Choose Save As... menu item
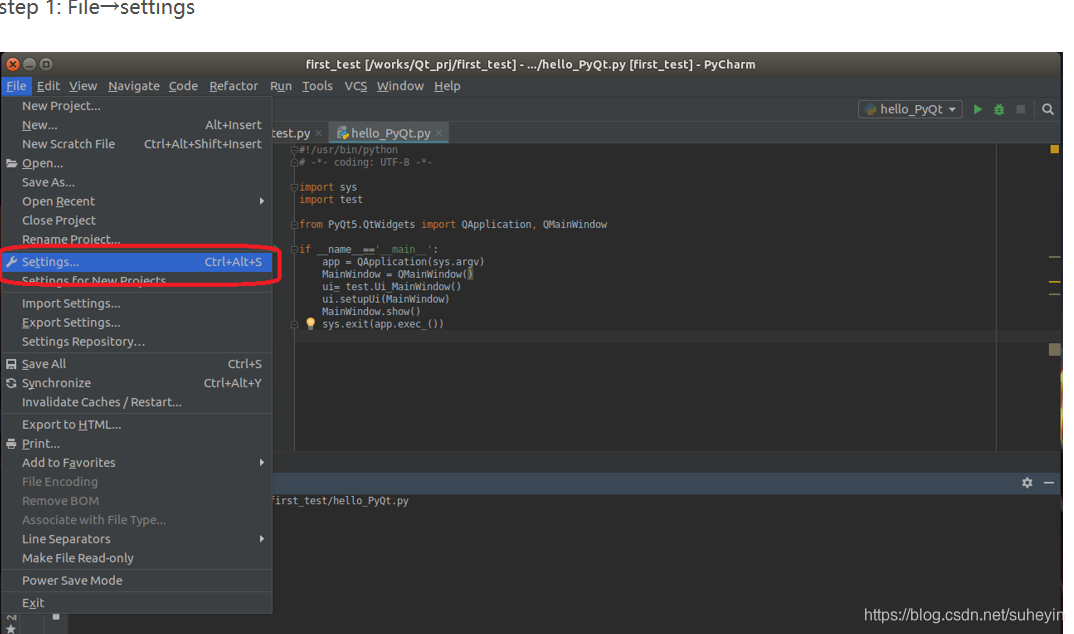This screenshot has height=634, width=1074. pos(137,182)
